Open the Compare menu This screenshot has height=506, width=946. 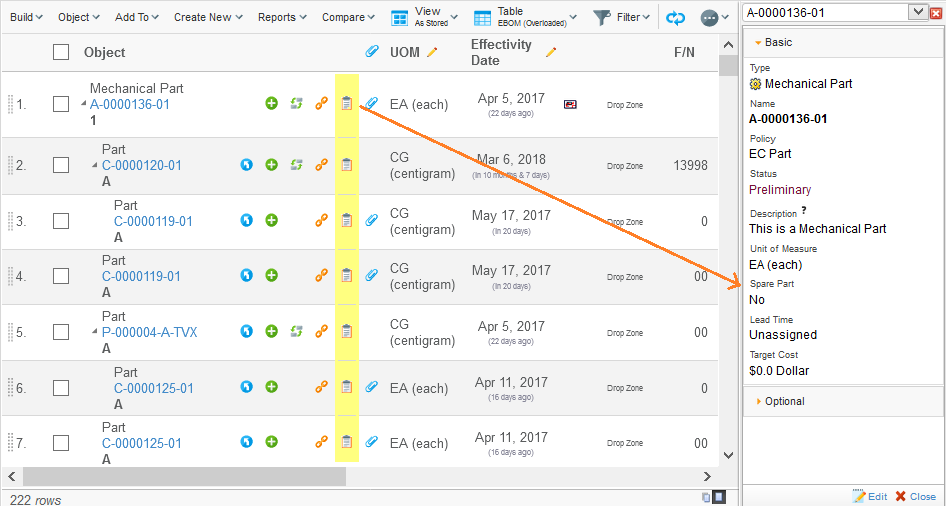point(348,17)
